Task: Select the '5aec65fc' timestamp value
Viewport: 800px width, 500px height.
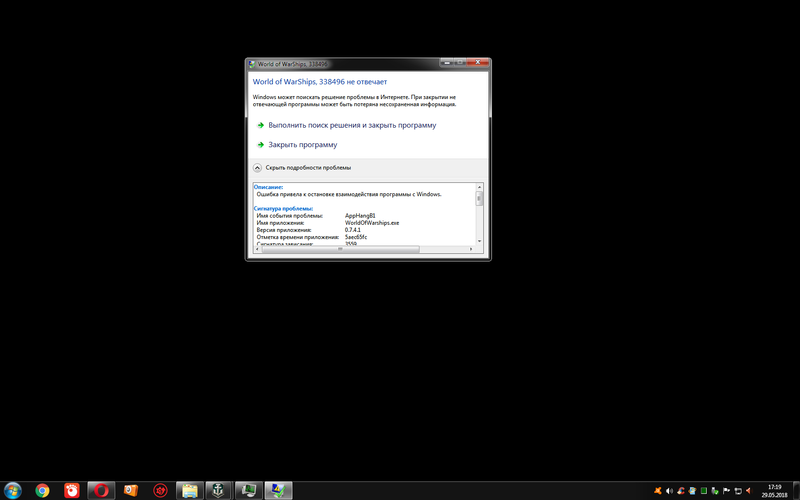Action: [356, 237]
